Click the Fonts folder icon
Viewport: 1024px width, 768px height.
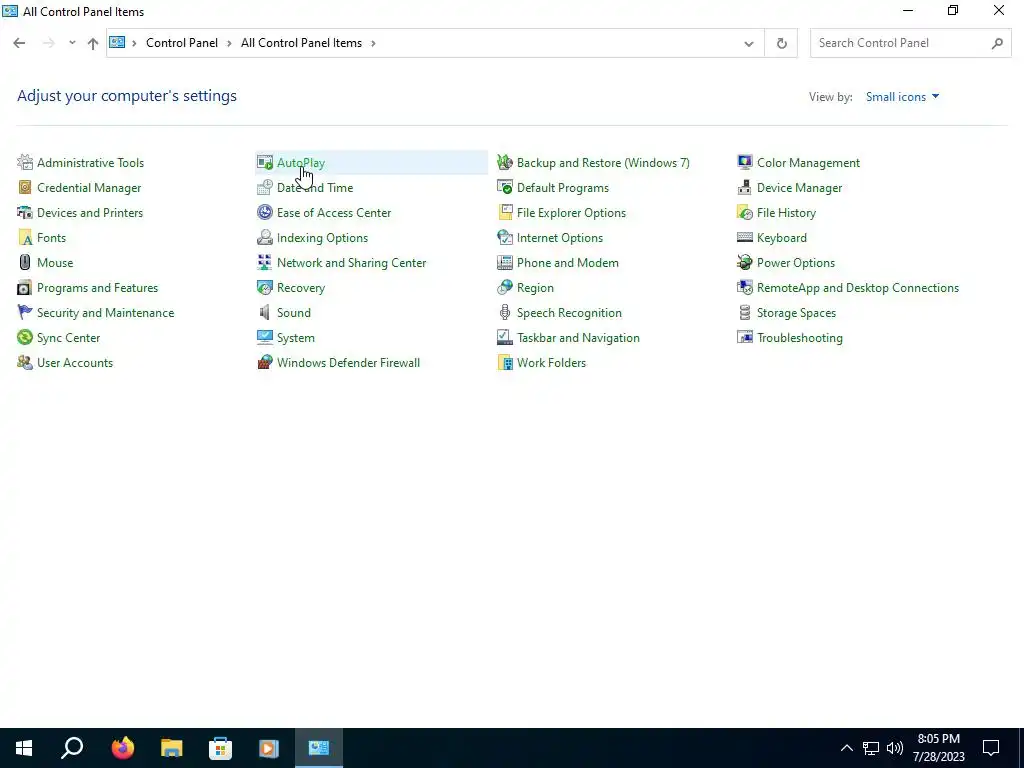coord(25,237)
